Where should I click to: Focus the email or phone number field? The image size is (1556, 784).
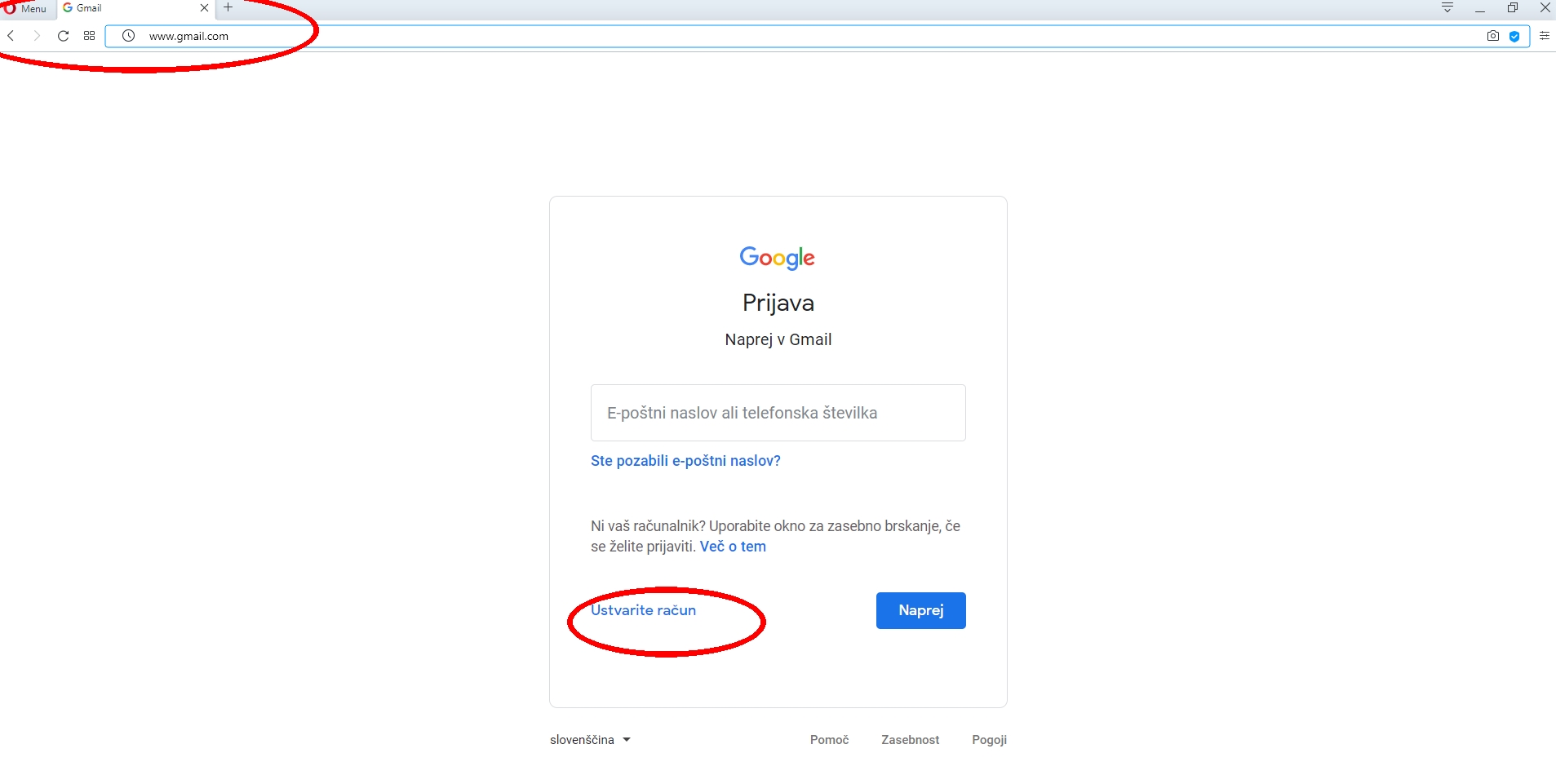point(778,413)
